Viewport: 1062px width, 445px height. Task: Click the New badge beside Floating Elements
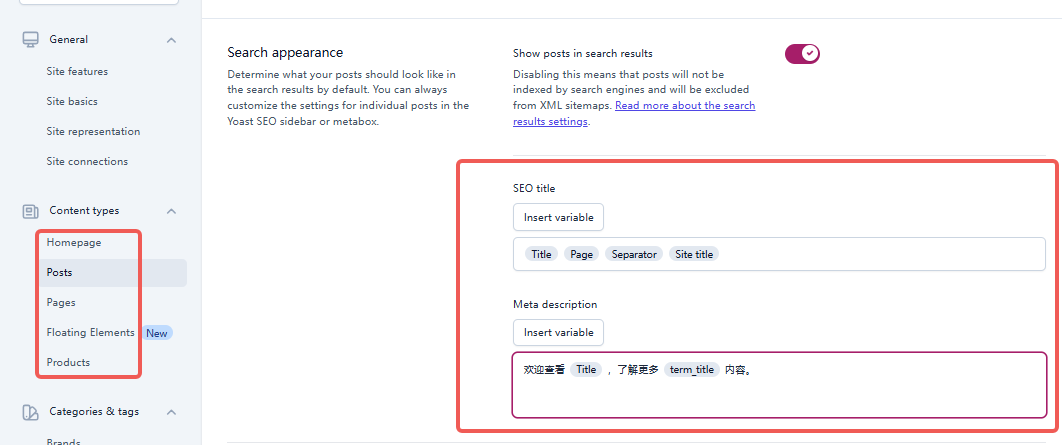pos(157,333)
